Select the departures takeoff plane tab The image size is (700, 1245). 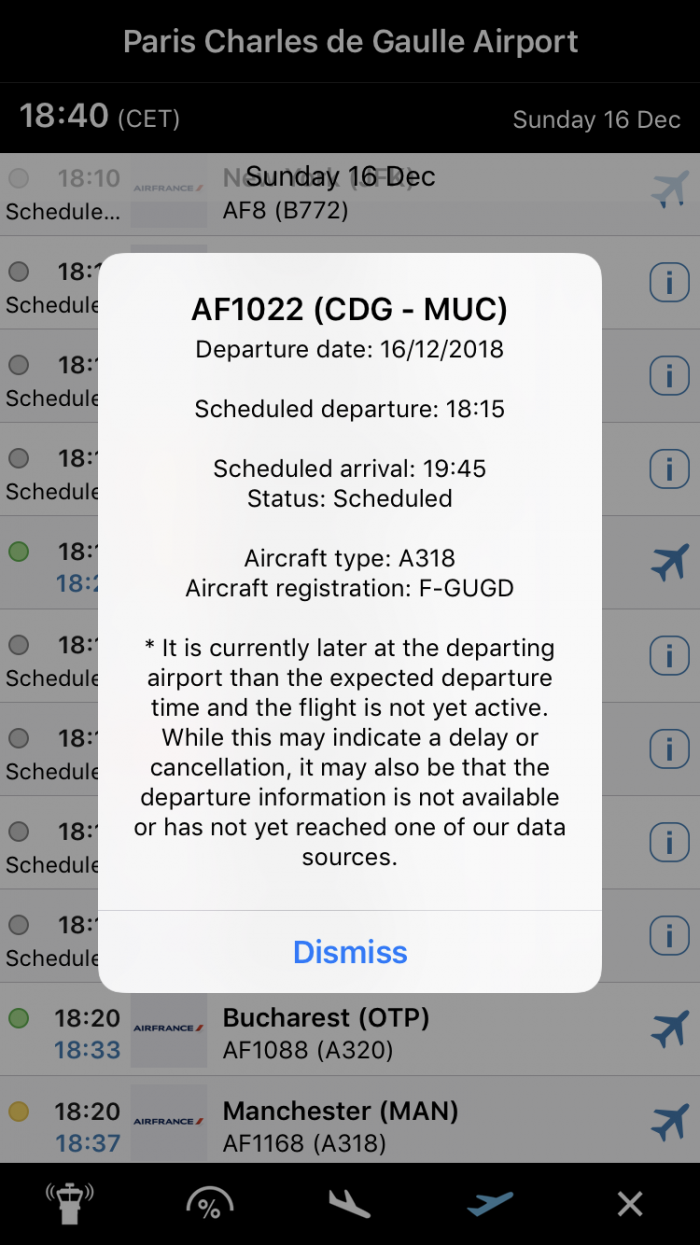click(x=490, y=1204)
